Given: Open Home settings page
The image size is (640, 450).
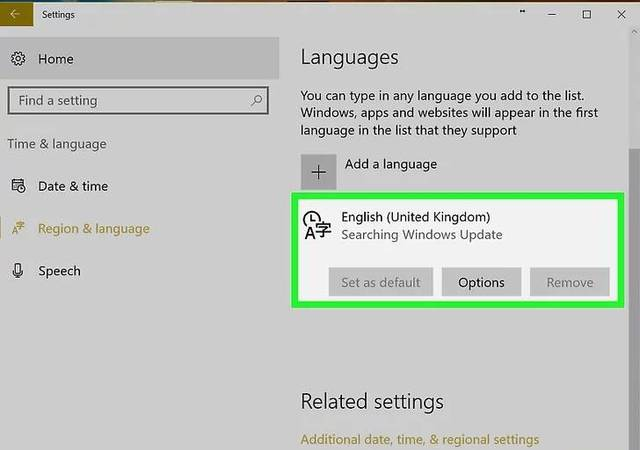Looking at the screenshot, I should click(139, 59).
